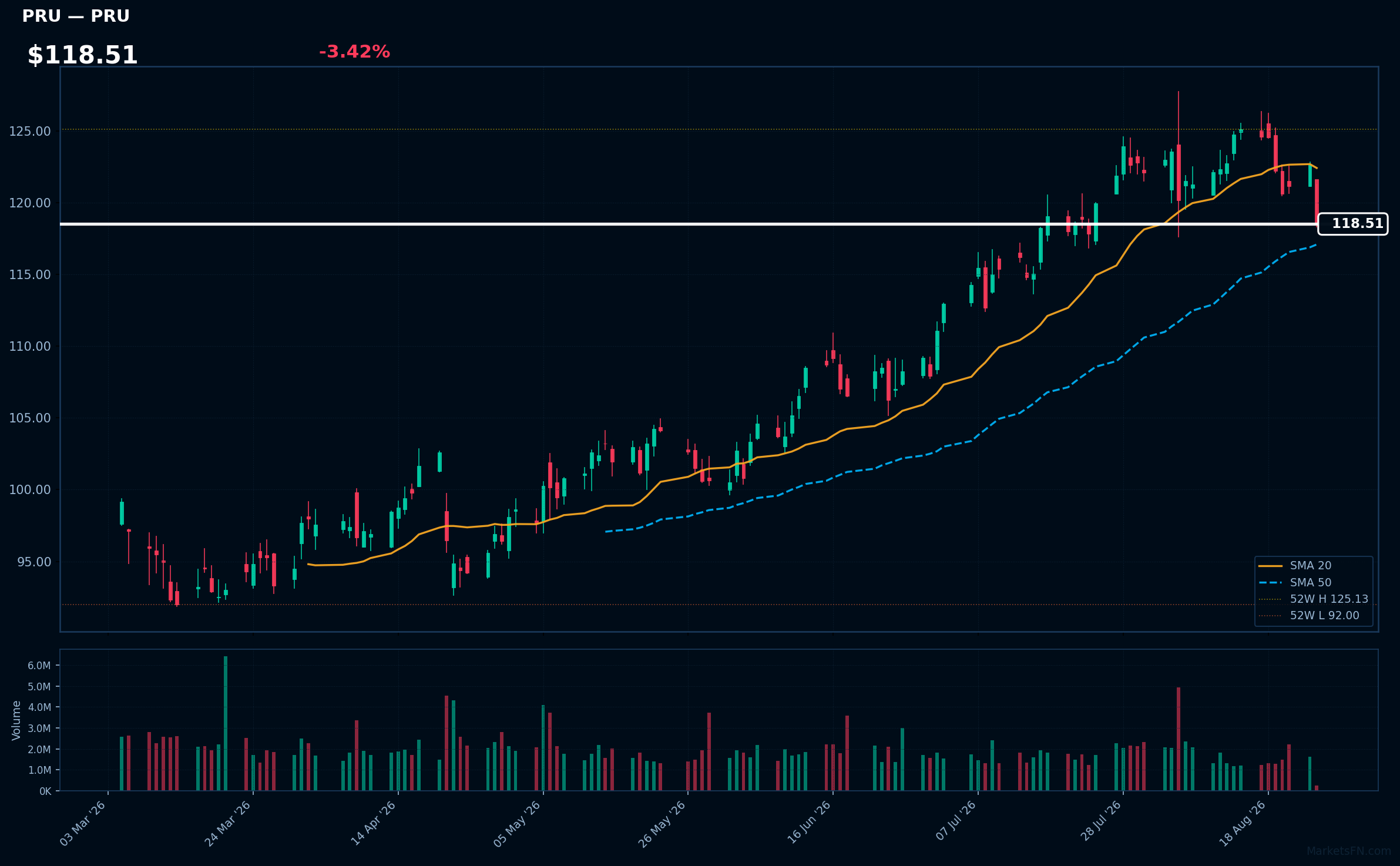Viewport: 1400px width, 866px height.
Task: Click the 4.0M volume axis label
Action: pyautogui.click(x=39, y=707)
